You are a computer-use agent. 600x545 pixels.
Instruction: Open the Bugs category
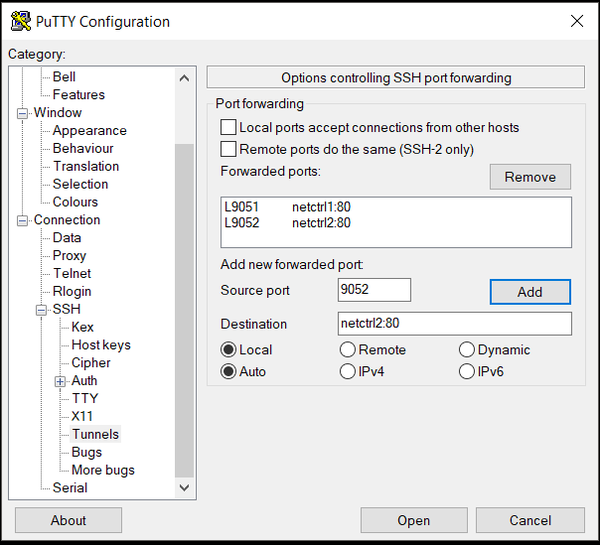[x=86, y=452]
